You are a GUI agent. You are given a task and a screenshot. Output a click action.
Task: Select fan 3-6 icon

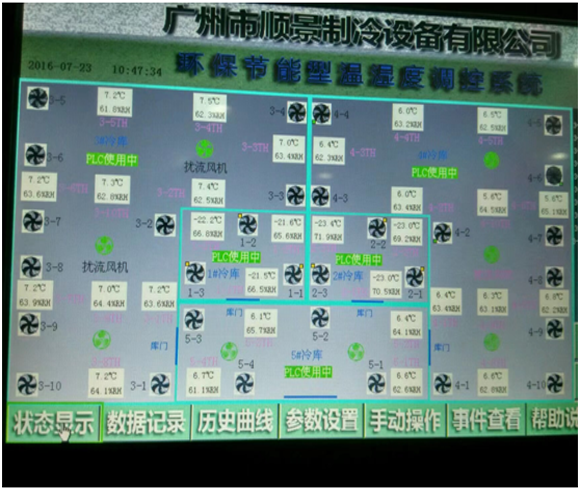point(36,155)
